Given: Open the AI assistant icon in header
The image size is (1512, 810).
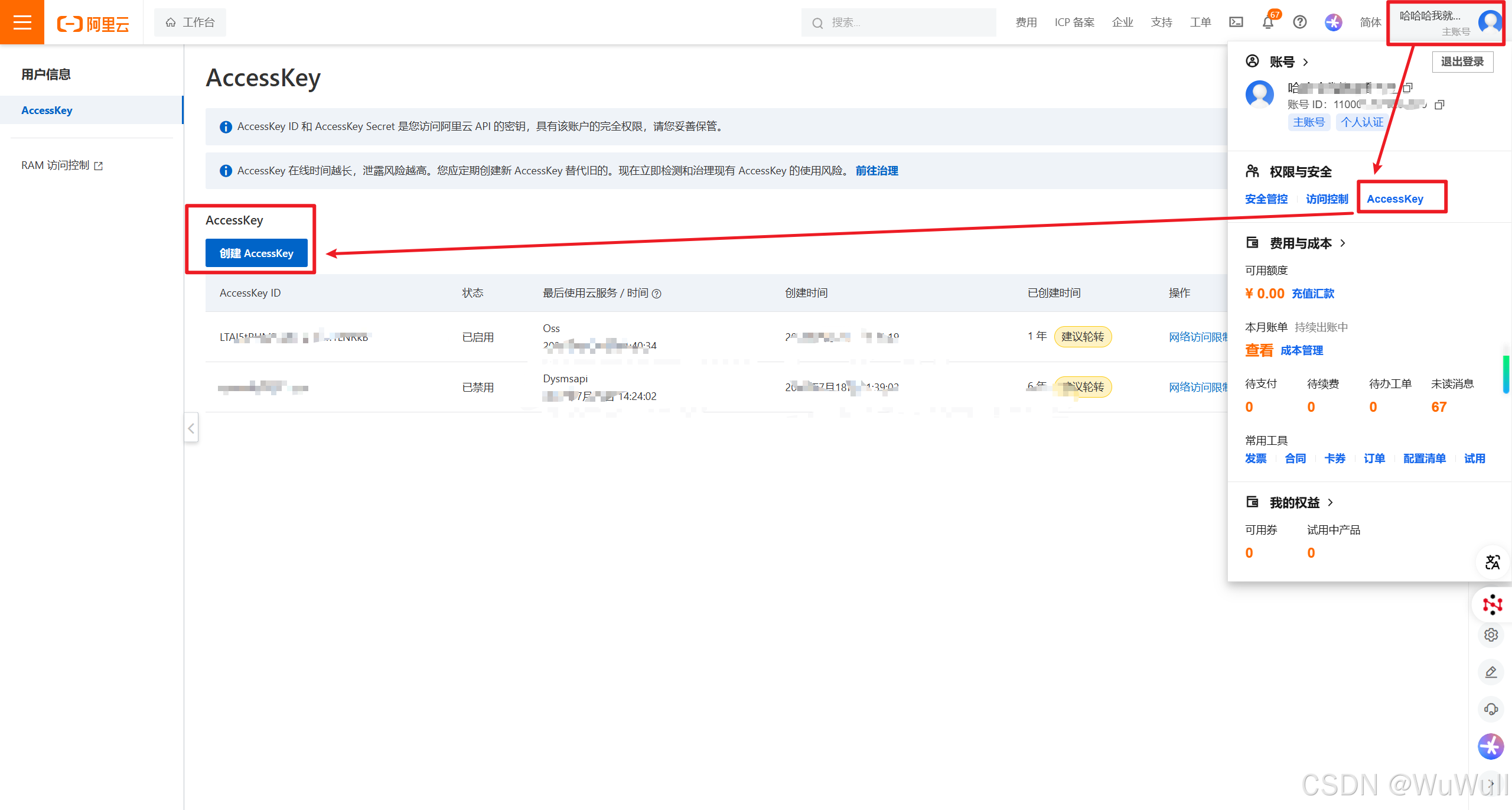Looking at the screenshot, I should pos(1333,22).
